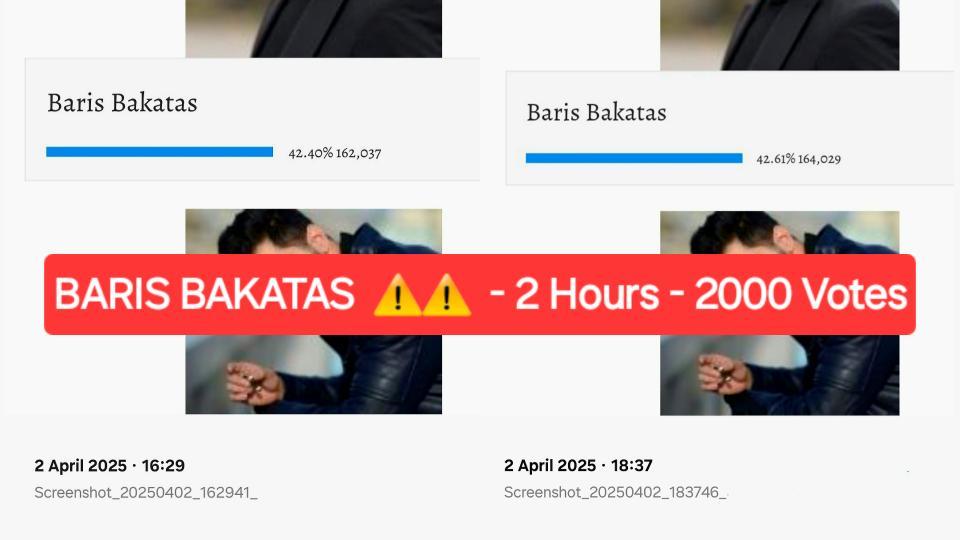Viewport: 960px width, 540px height.
Task: Click filename Screenshot_20250402_183746_
Action: point(615,492)
